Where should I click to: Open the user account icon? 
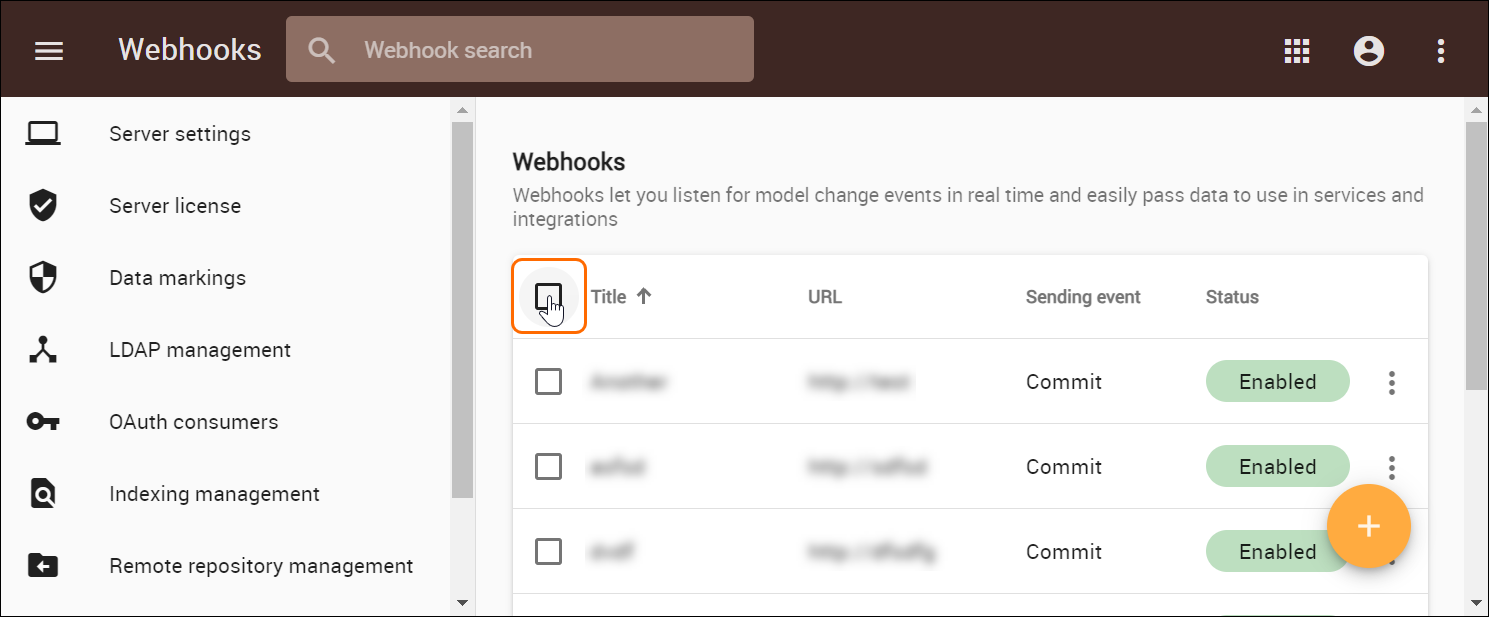[x=1368, y=51]
